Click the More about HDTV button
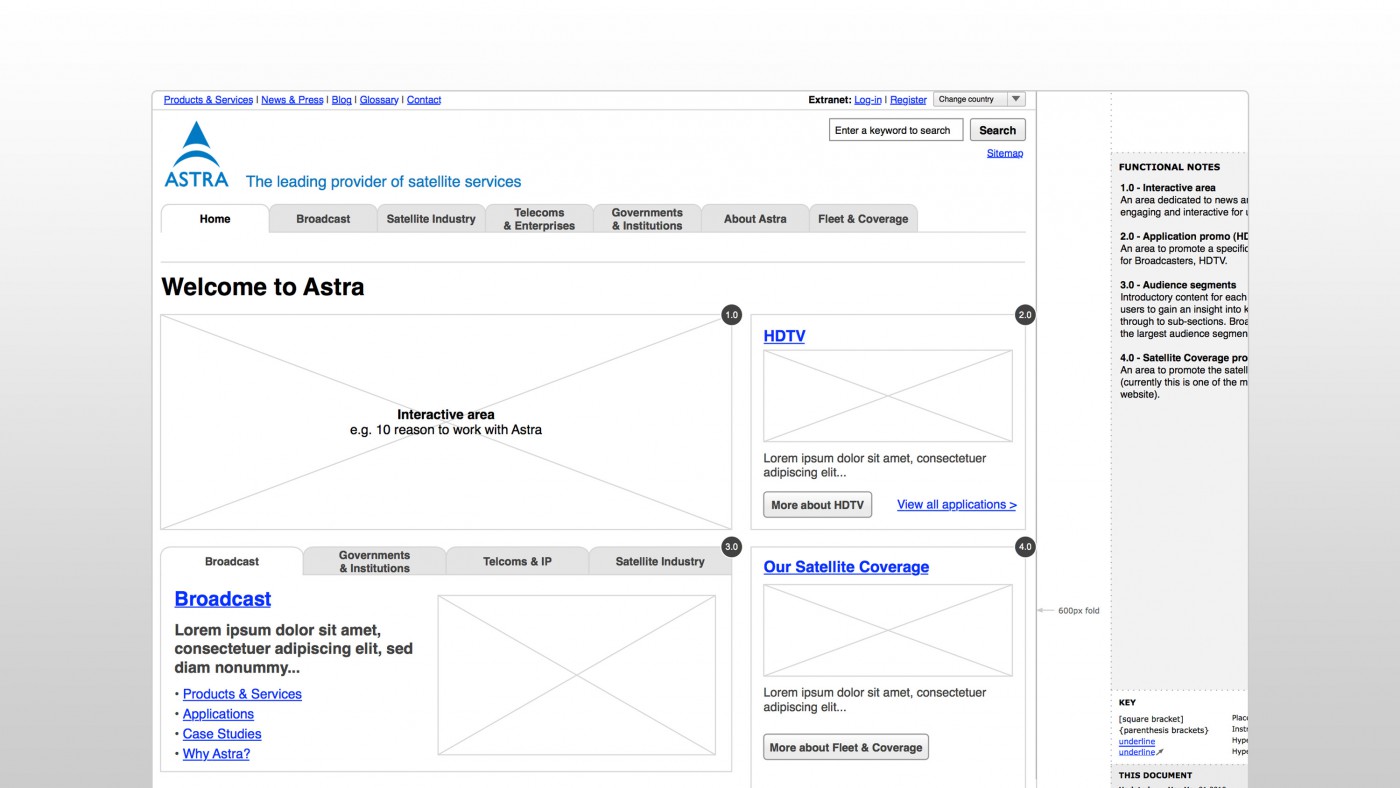This screenshot has height=788, width=1400. tap(818, 505)
